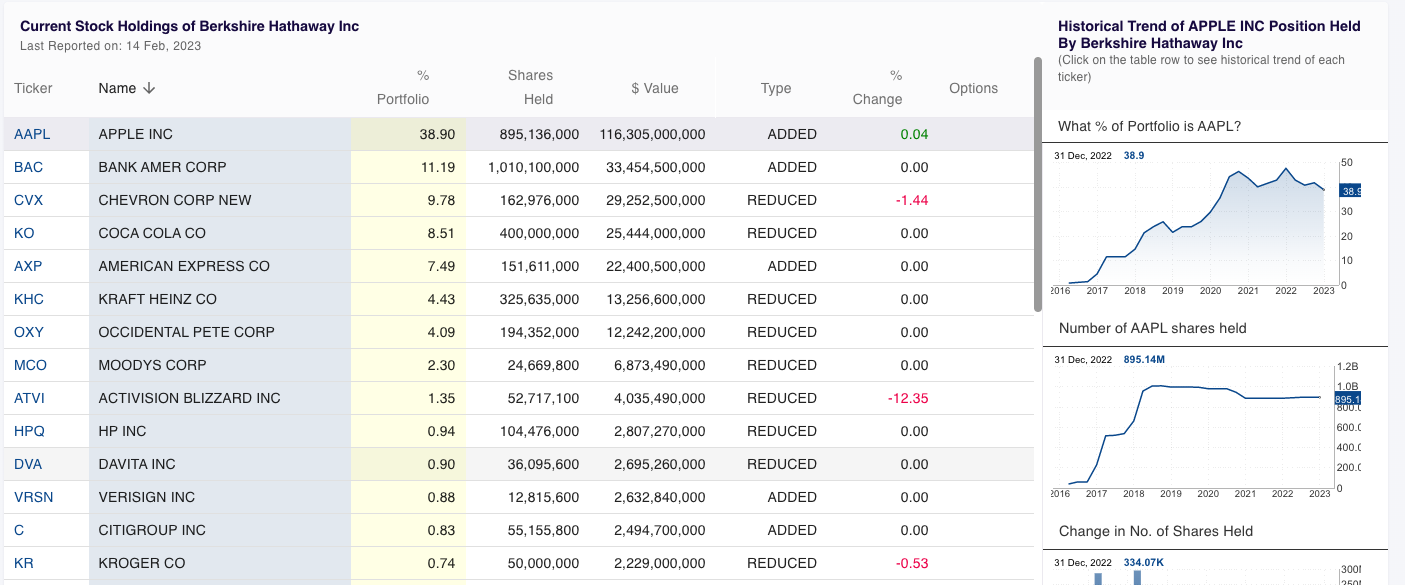Click the Ticker column header
The image size is (1405, 585).
pyautogui.click(x=33, y=88)
